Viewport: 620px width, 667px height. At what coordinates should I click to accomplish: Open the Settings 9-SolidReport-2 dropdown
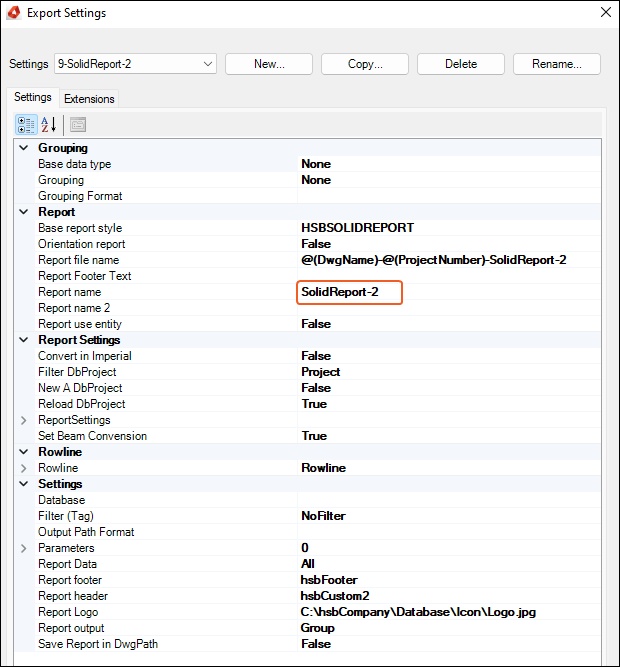(135, 64)
